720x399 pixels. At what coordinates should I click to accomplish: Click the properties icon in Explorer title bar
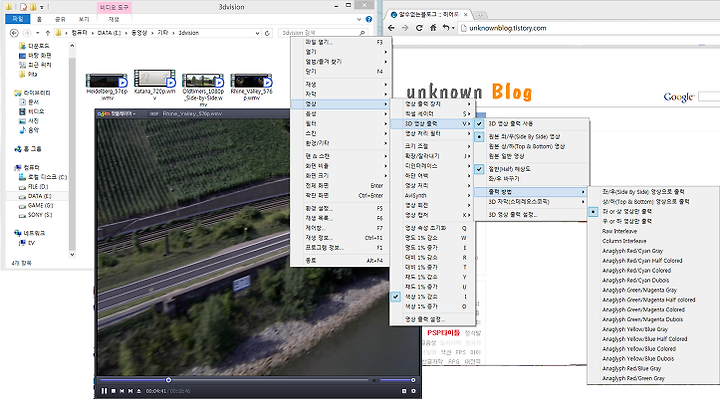click(23, 7)
